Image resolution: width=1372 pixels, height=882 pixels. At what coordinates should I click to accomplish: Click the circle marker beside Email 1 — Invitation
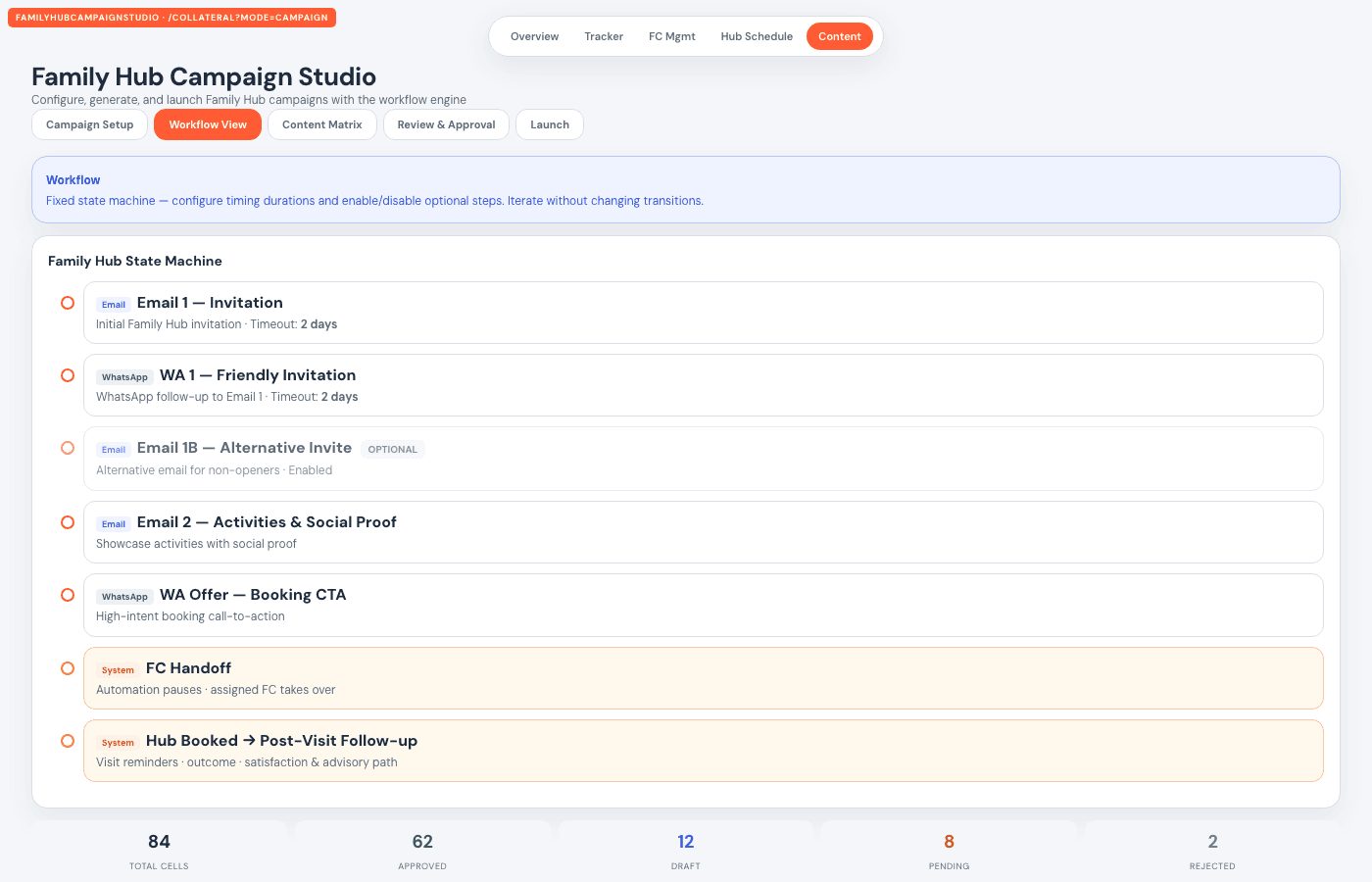(68, 303)
